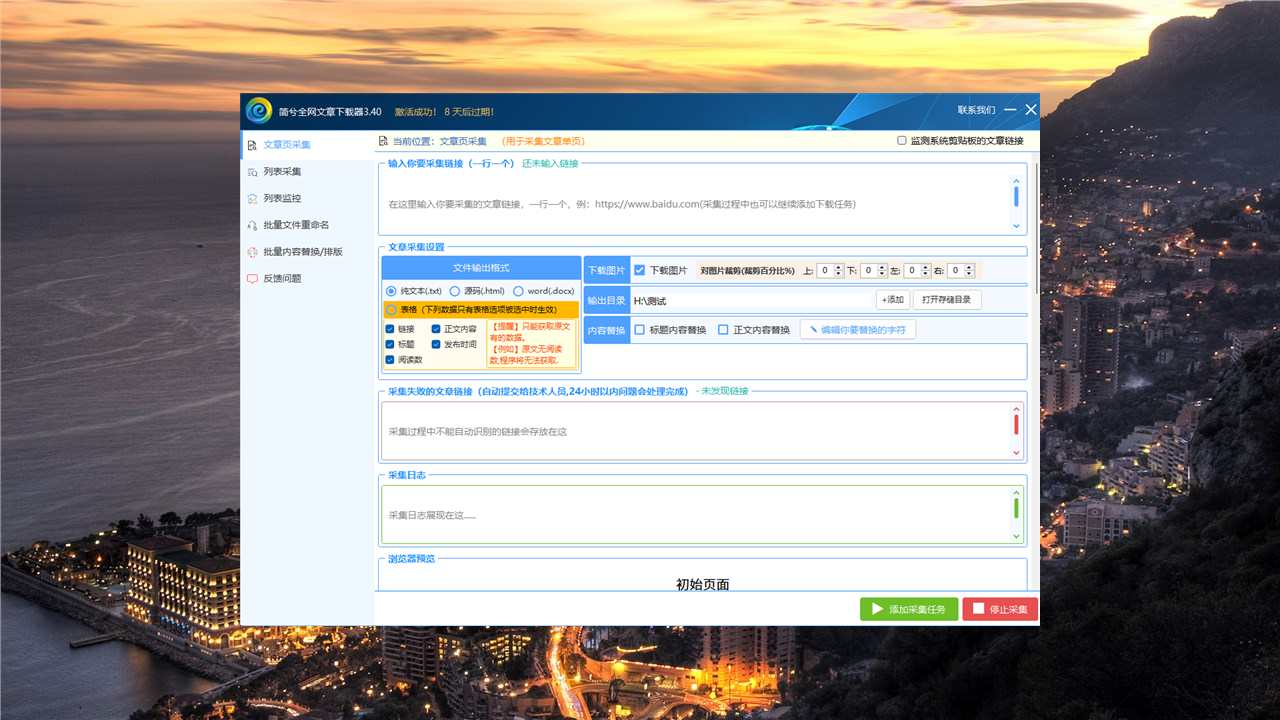
Task: Click the green play icon on 添加采集任务
Action: tap(877, 609)
